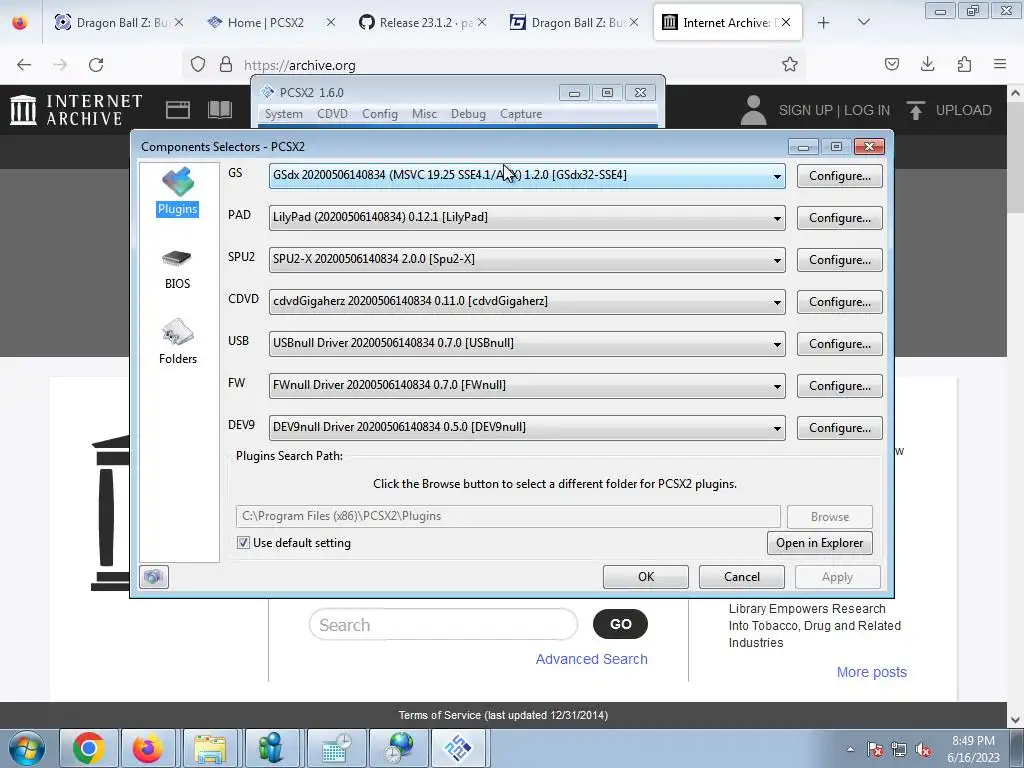Open the Firefox hamburger menu
The image size is (1024, 768).
(x=1000, y=64)
